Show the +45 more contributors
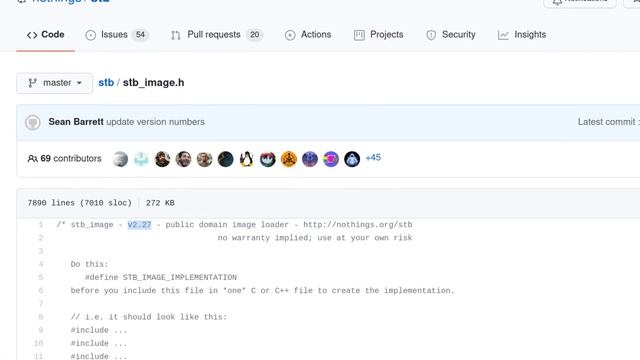The height and width of the screenshot is (360, 640). coord(373,158)
